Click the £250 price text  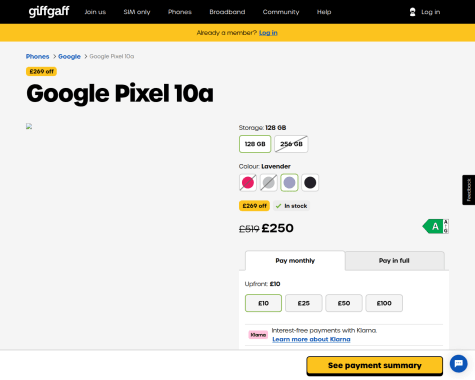pyautogui.click(x=277, y=228)
